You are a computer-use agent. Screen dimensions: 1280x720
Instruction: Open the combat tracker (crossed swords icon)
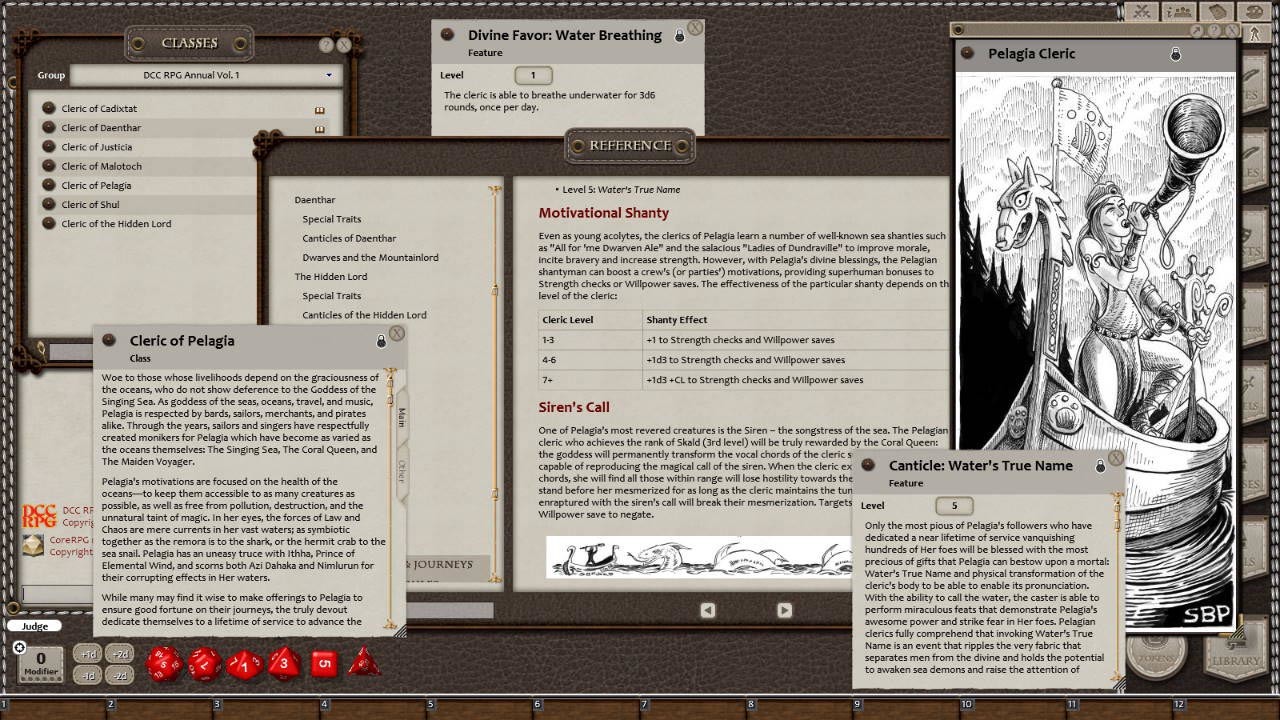[x=1141, y=12]
